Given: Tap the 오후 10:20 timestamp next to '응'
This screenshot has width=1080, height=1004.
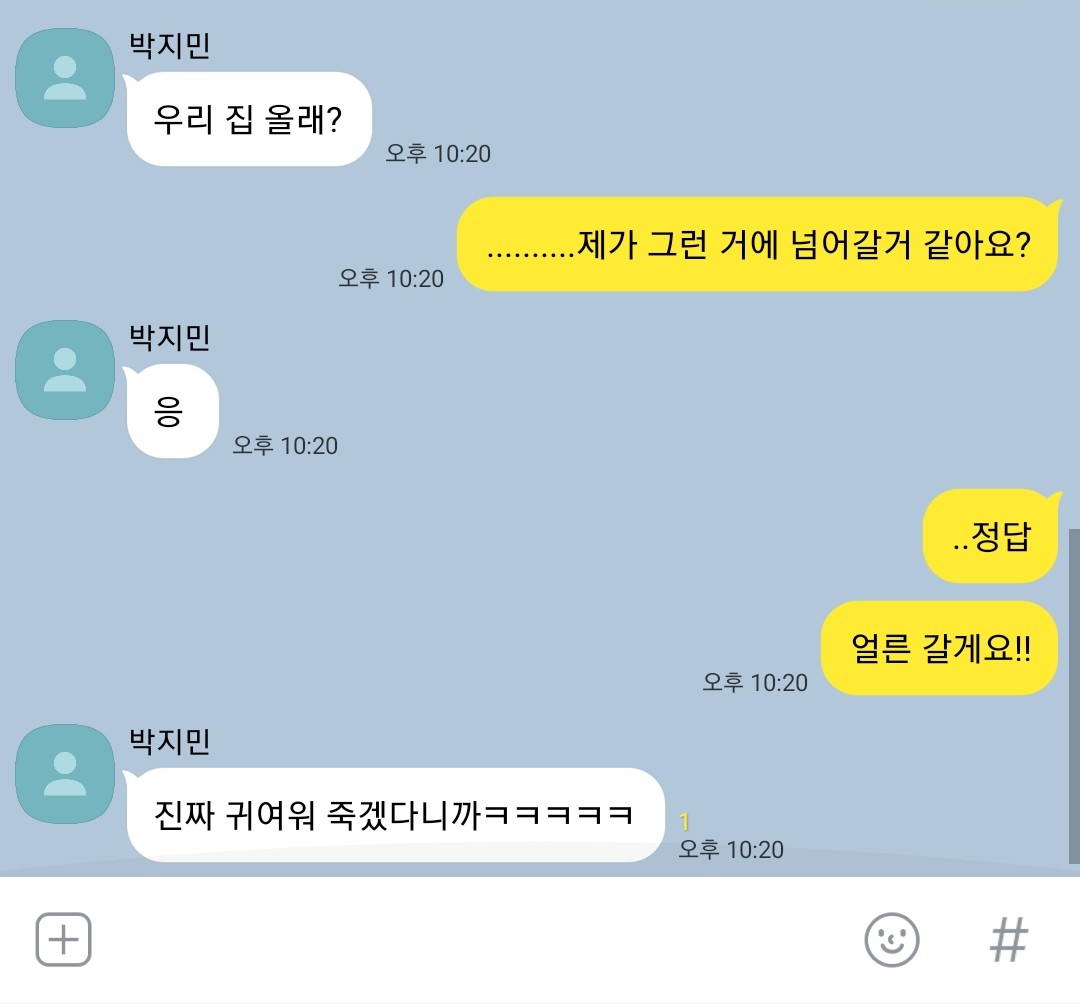Looking at the screenshot, I should point(285,446).
